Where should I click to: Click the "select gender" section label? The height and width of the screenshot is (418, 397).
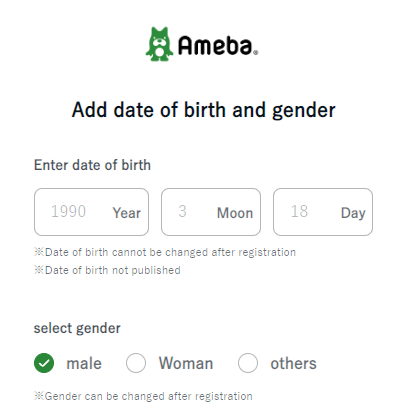pos(77,328)
